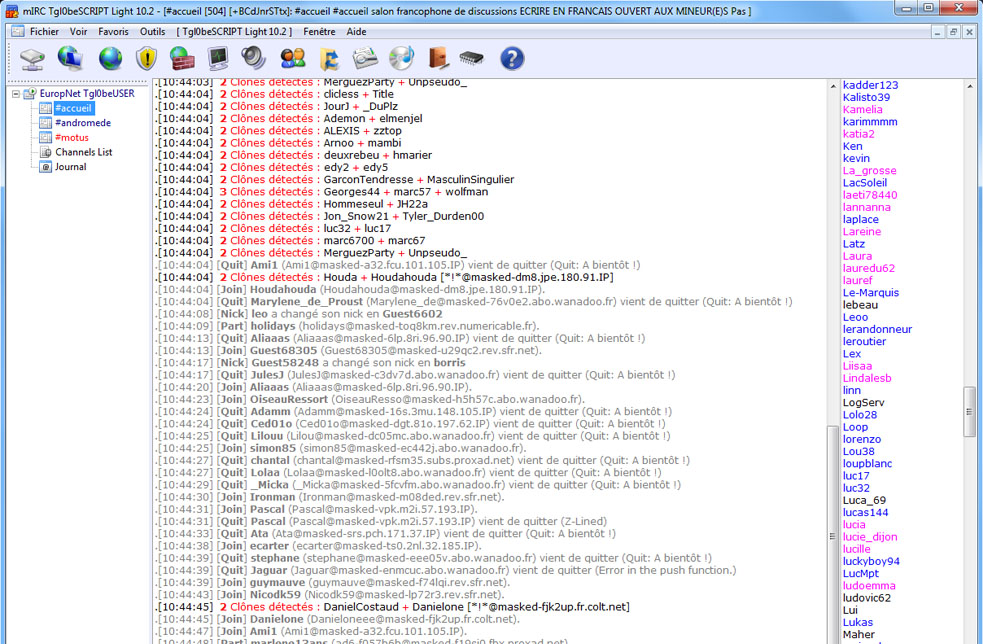Select nick La_grosse in user list

click(x=869, y=171)
